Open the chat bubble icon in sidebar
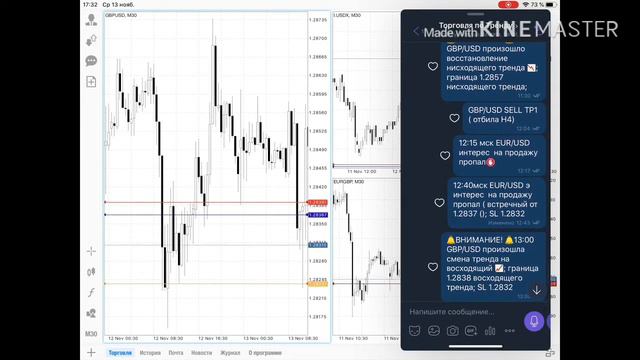Screen dimensions: 640x360 91,60
